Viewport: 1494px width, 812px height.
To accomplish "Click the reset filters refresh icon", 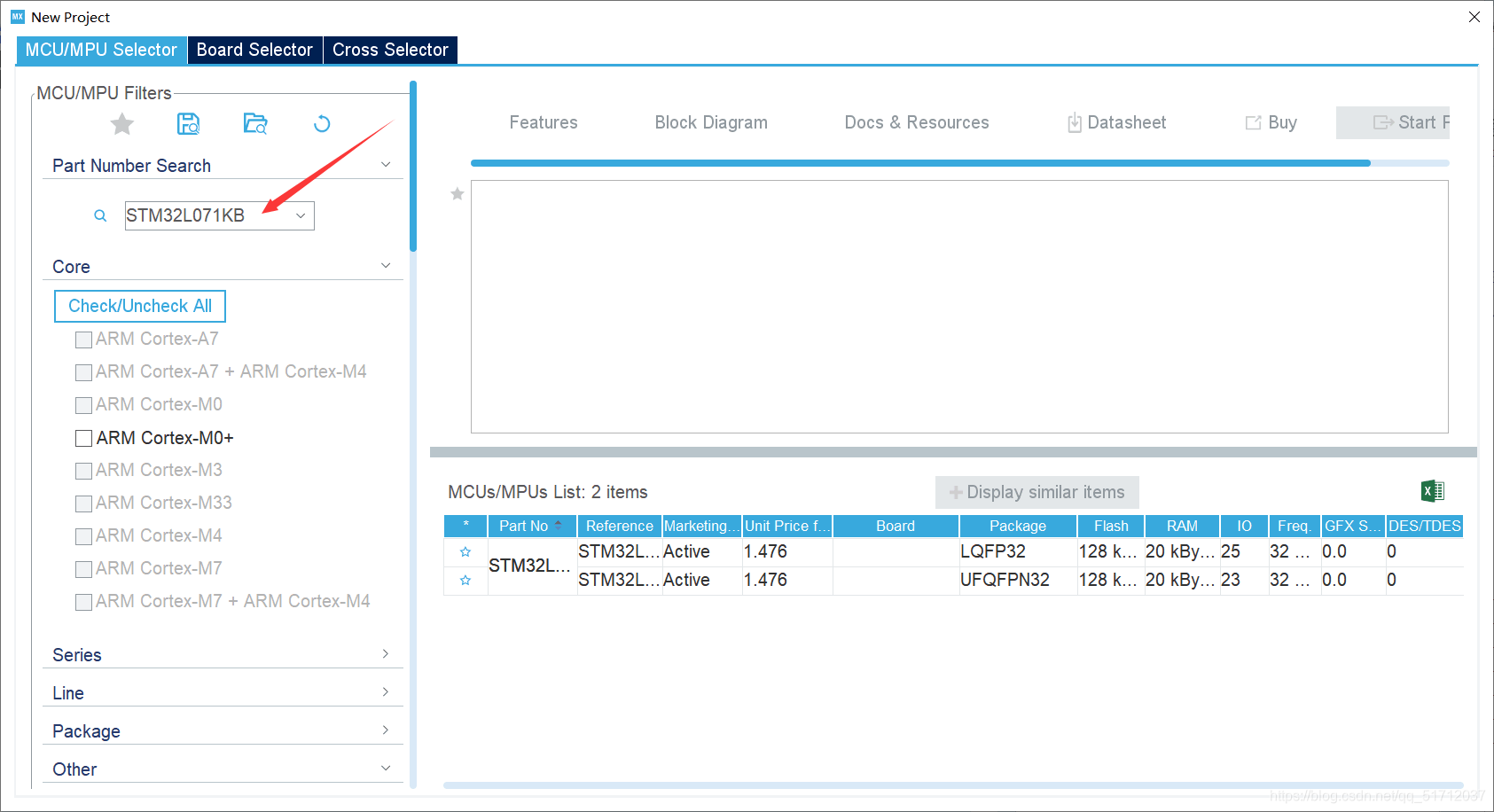I will coord(322,124).
